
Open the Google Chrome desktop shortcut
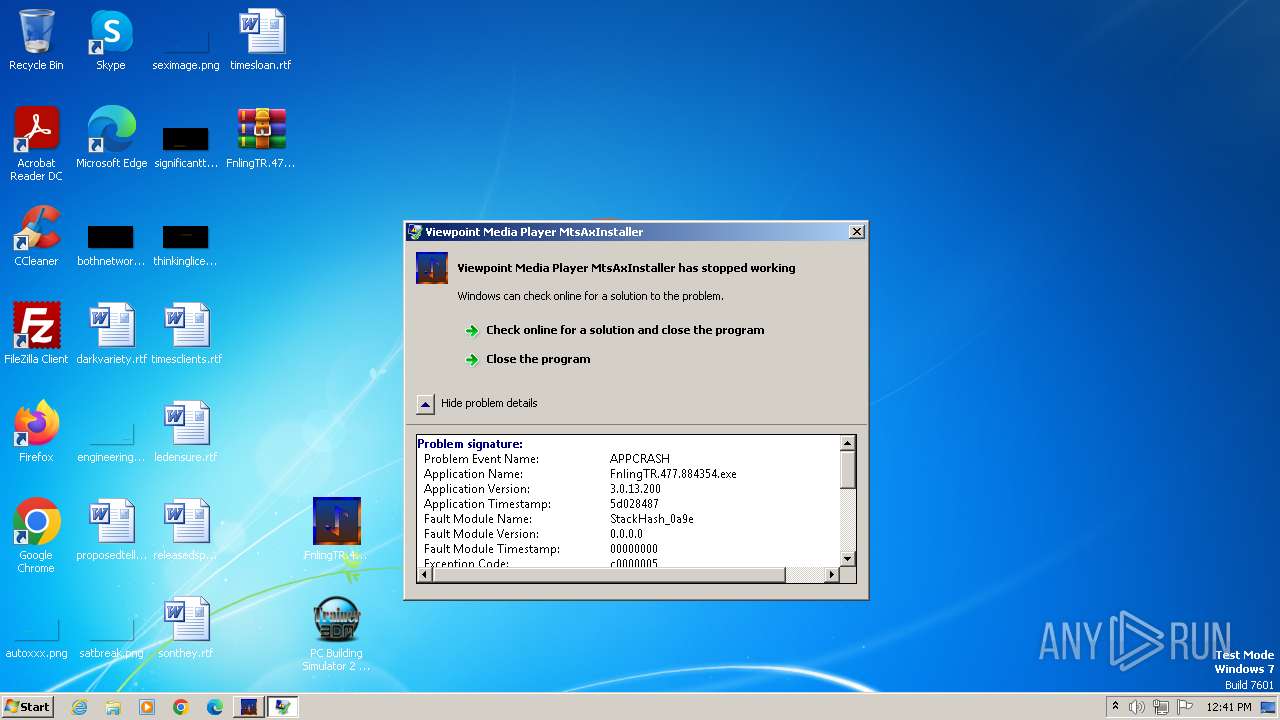[36, 536]
